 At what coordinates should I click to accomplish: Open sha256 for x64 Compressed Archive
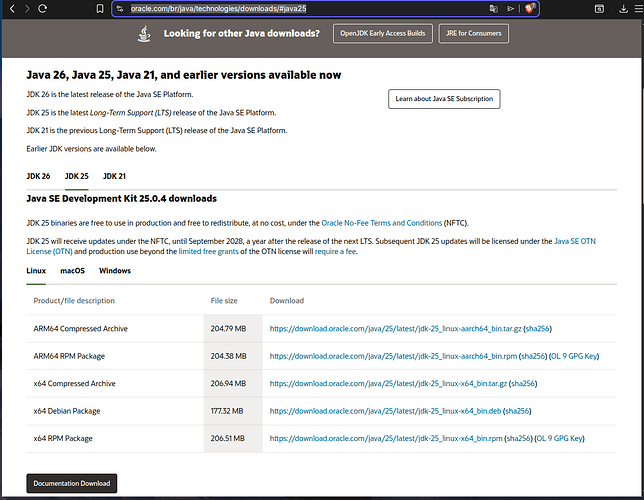523,384
